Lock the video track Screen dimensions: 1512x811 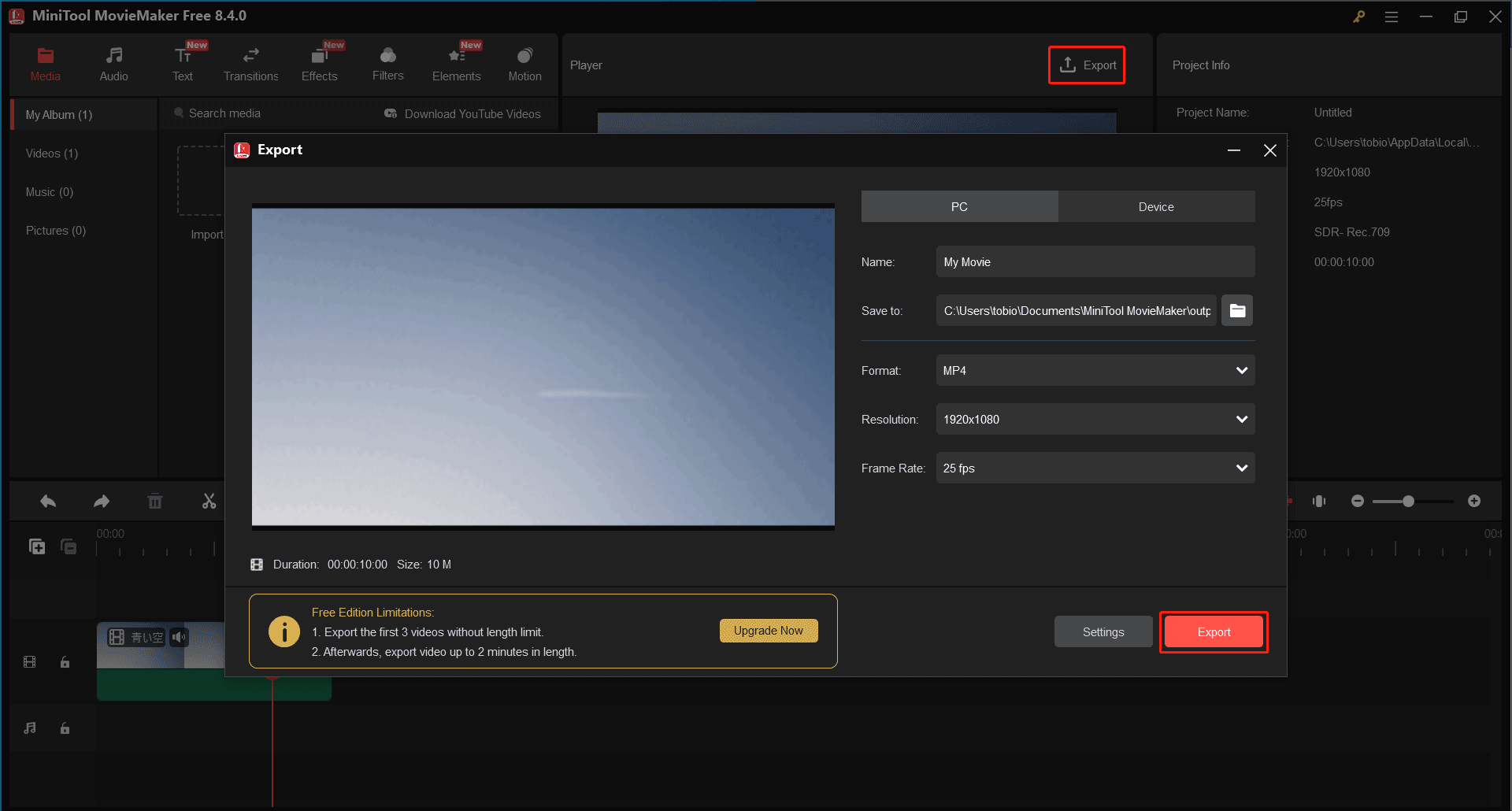[65, 662]
